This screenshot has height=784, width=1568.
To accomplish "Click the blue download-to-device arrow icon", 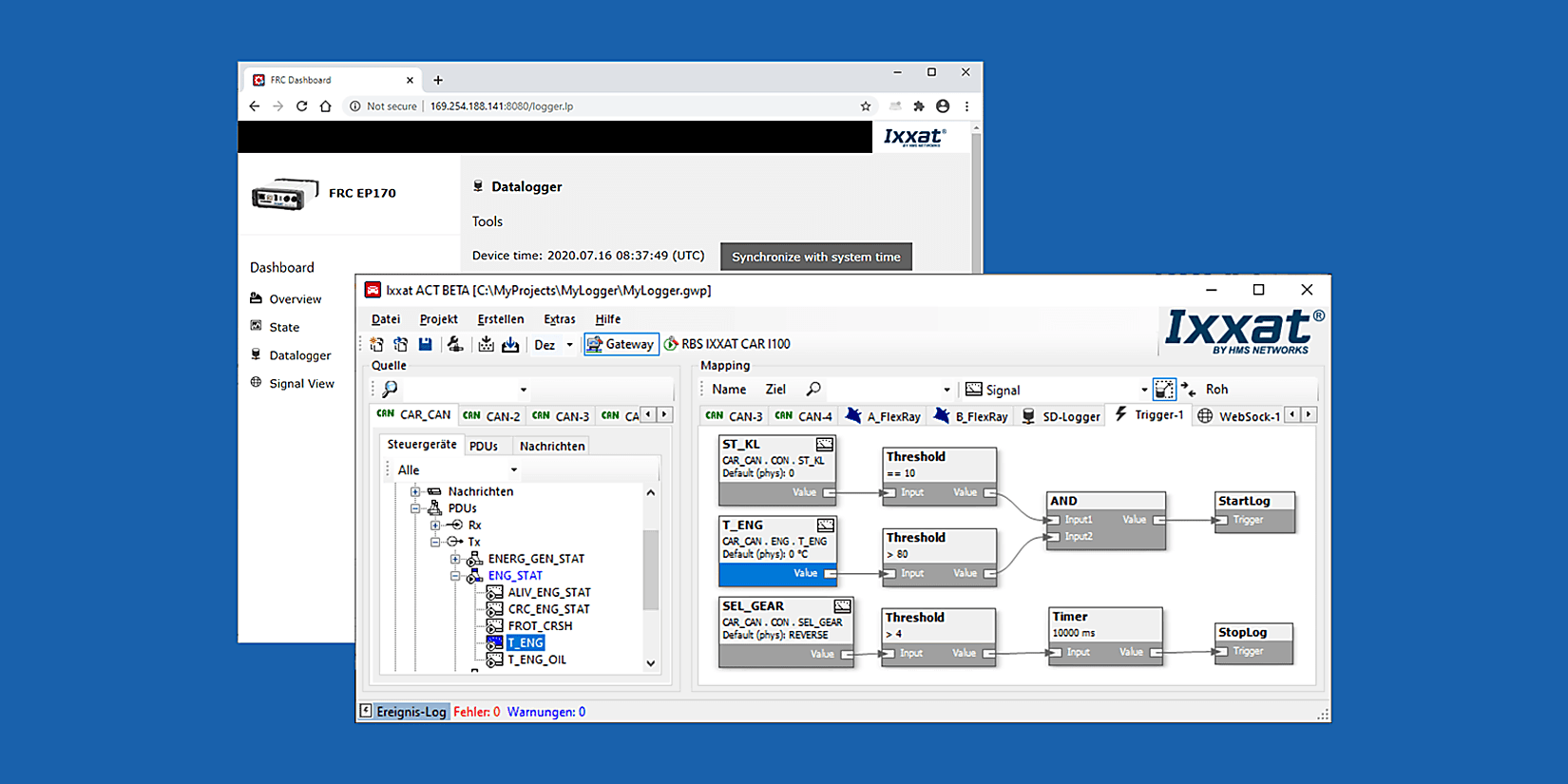I will point(510,344).
